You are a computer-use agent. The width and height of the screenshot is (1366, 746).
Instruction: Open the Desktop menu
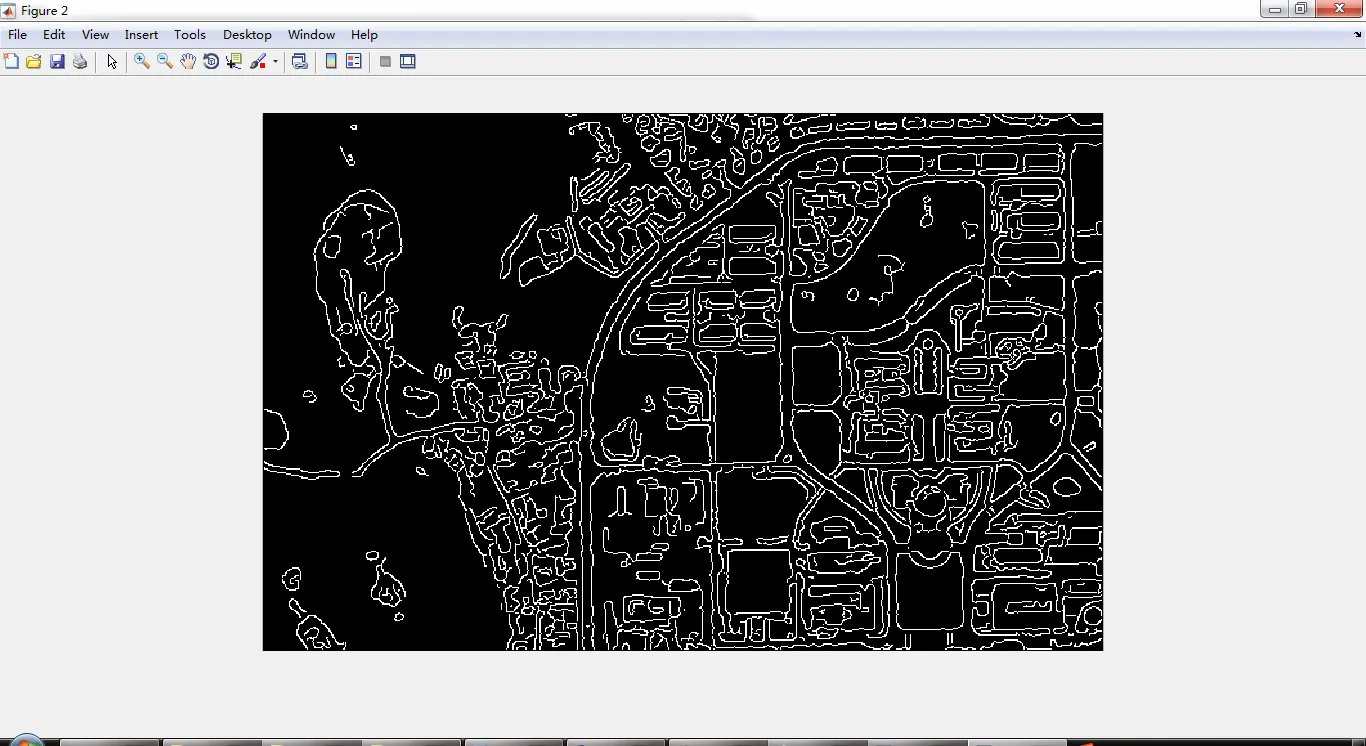tap(247, 35)
